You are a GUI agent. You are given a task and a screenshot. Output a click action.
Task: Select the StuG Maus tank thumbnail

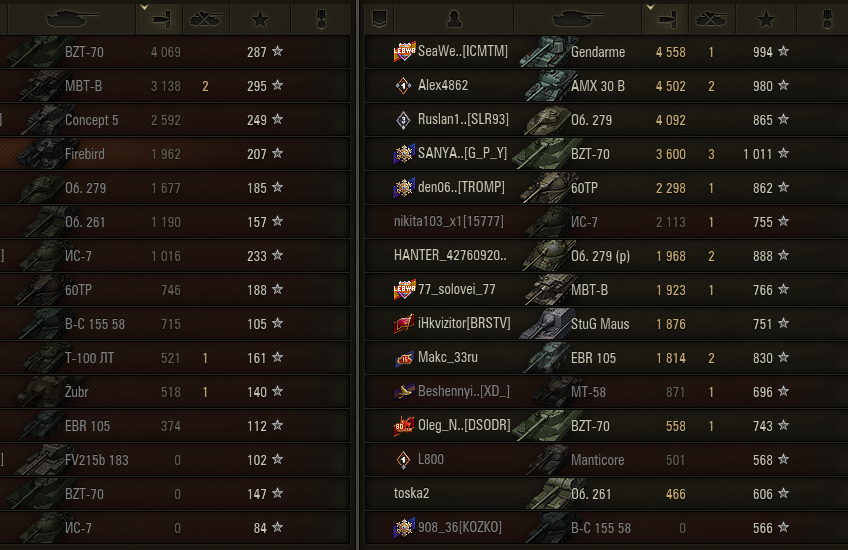545,323
